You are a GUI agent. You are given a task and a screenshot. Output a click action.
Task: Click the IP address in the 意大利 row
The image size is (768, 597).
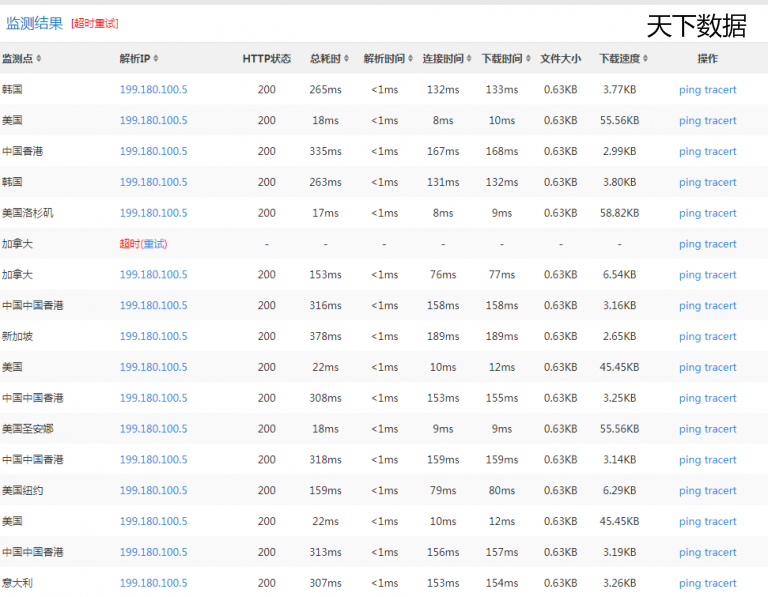coord(153,583)
